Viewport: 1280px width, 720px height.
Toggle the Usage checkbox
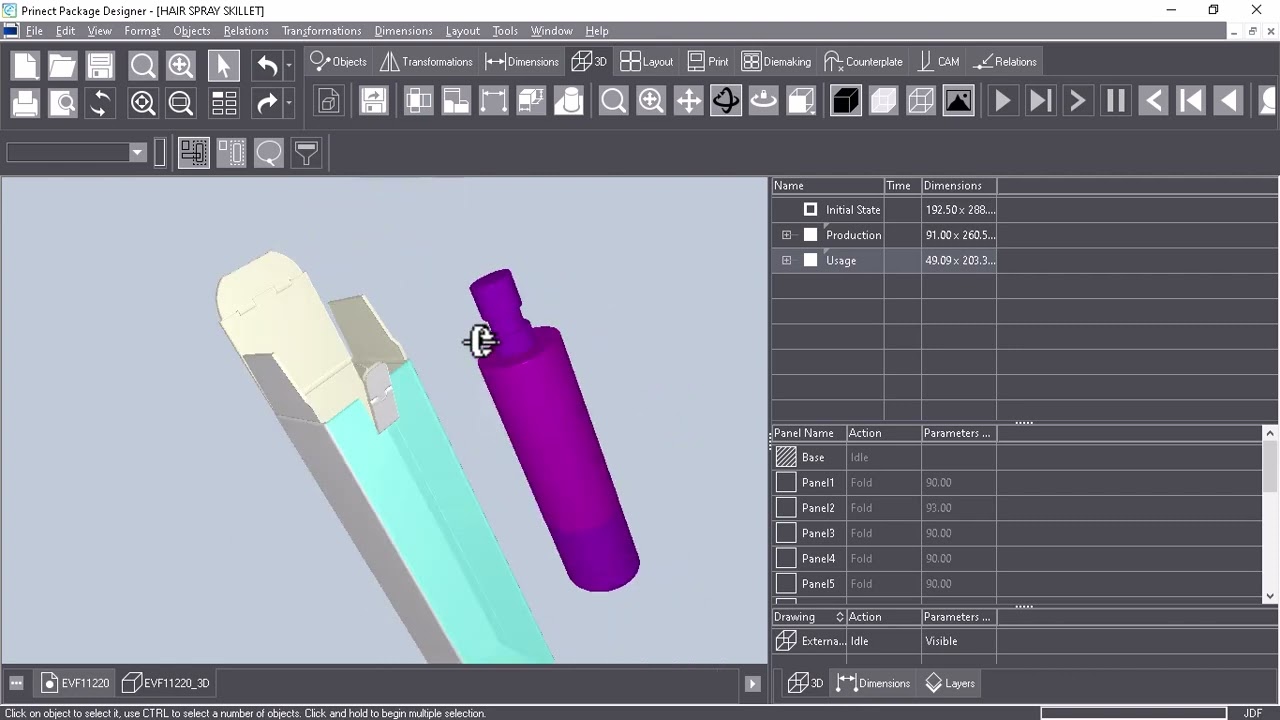pyautogui.click(x=810, y=261)
